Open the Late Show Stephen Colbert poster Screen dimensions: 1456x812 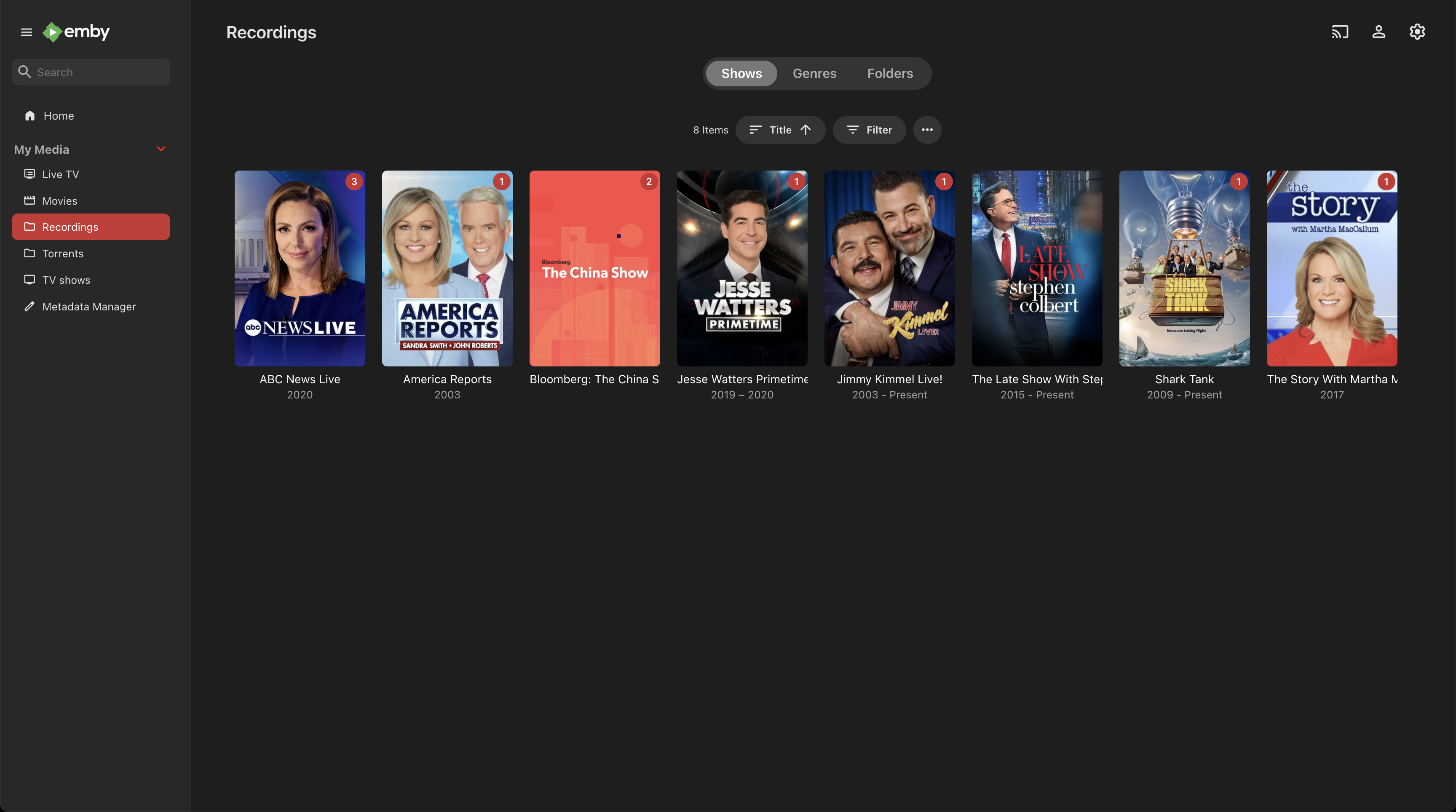pyautogui.click(x=1037, y=268)
